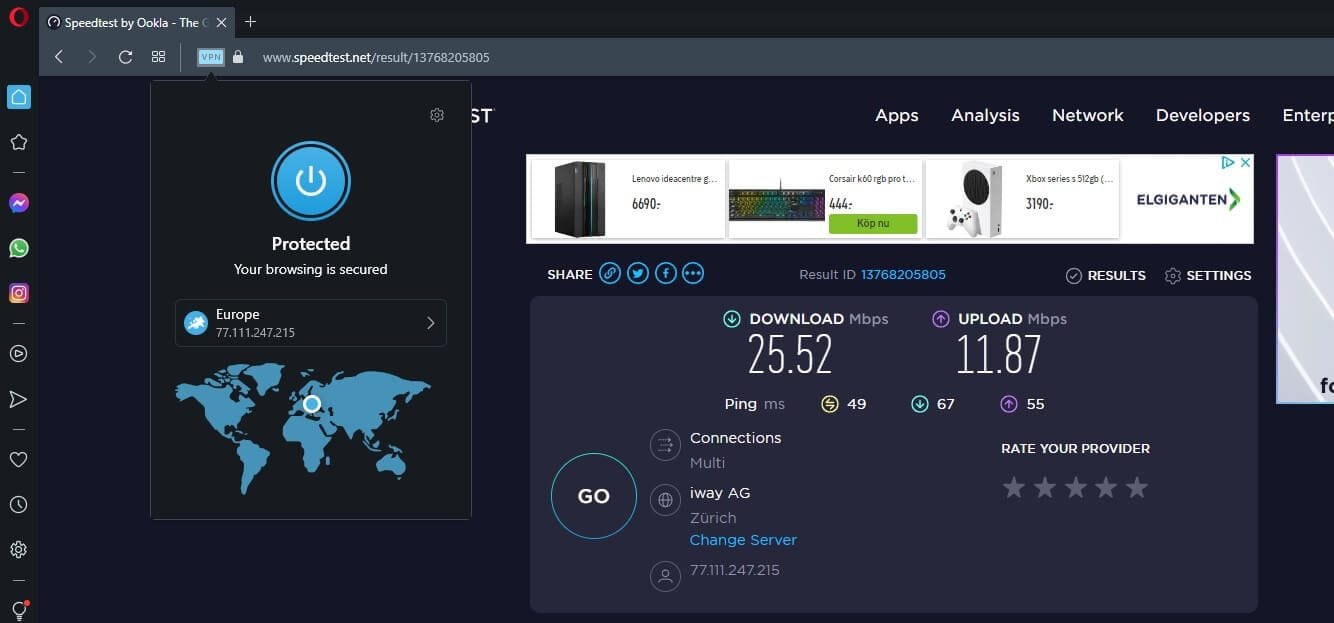Open the Analysis menu
1334x623 pixels.
985,116
